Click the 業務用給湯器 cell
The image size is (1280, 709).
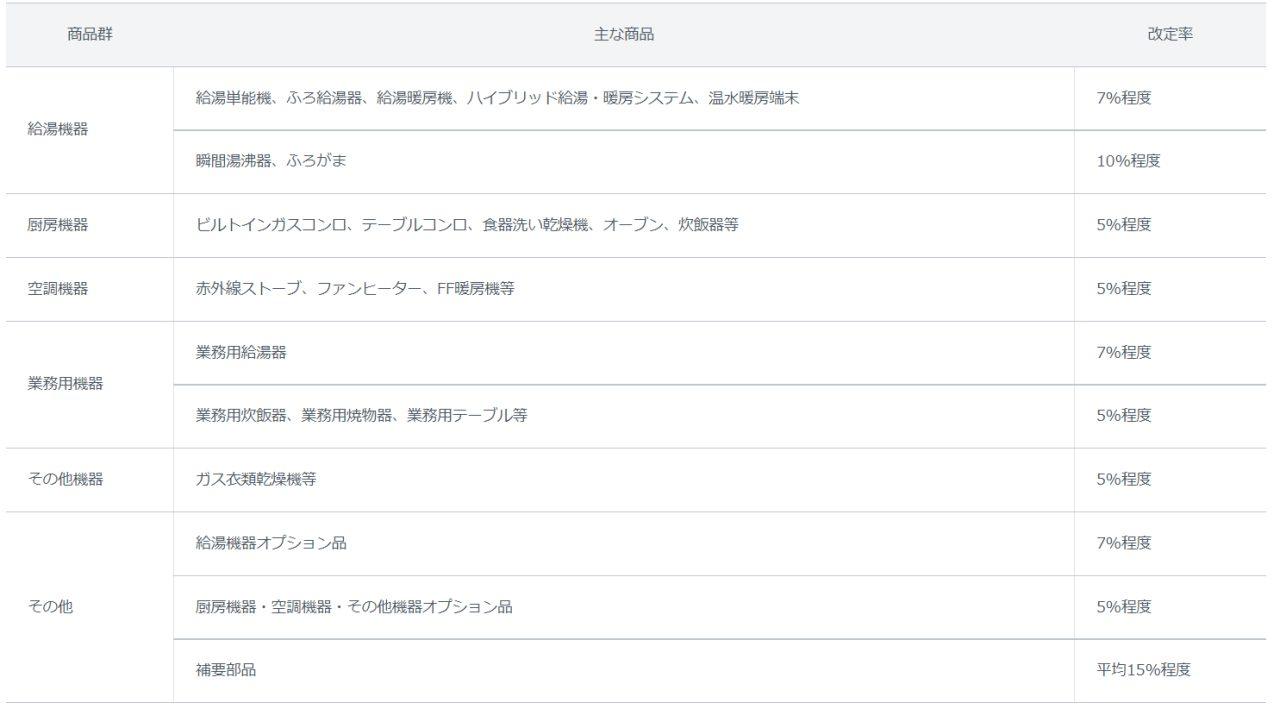624,352
